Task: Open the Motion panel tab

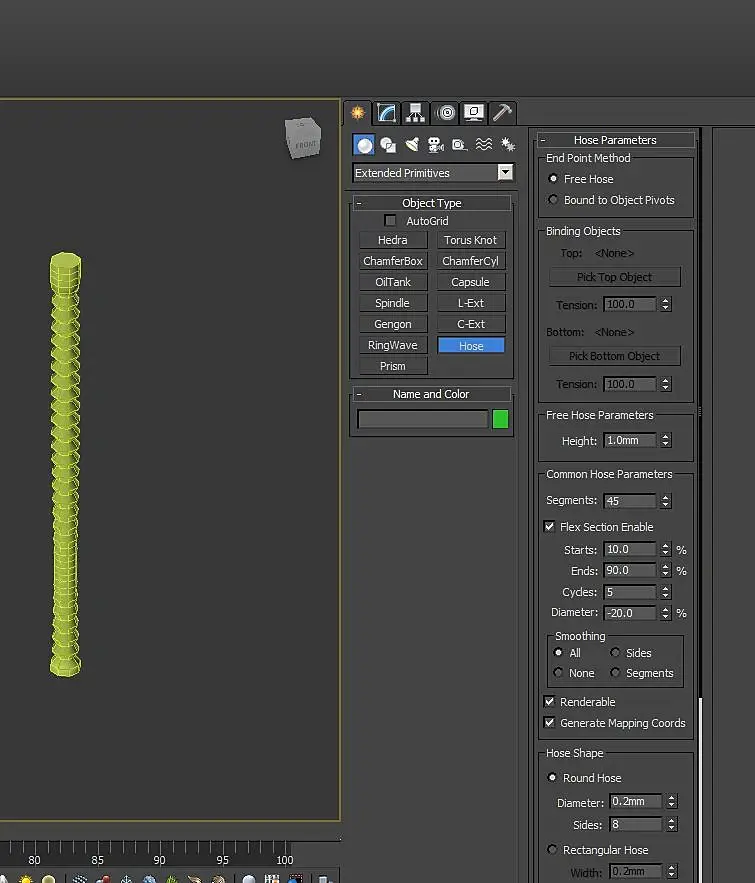Action: pyautogui.click(x=445, y=113)
